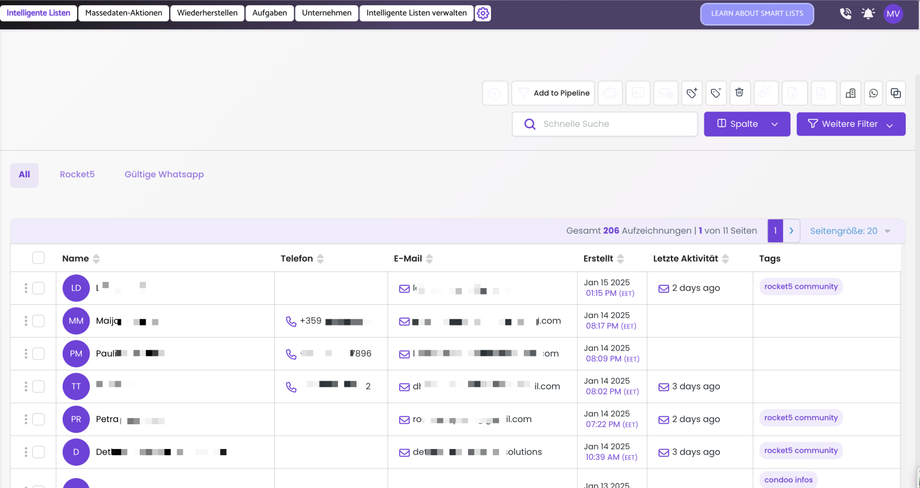Toggle the select-all checkbox in header
Screen dimensions: 920x488
38,258
